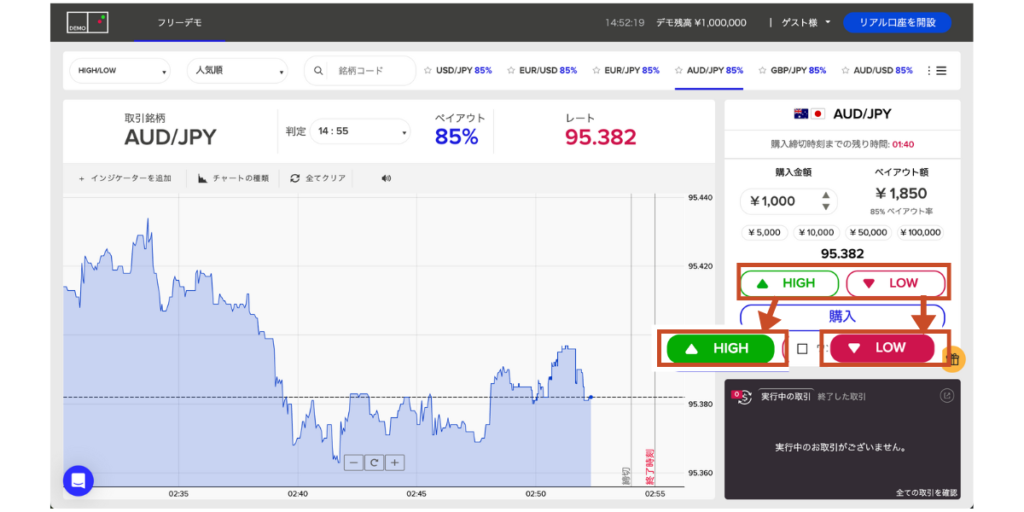Open the HIGH/LOW trade type dropdown
Viewport: 1024px width, 512px height.
(x=120, y=71)
